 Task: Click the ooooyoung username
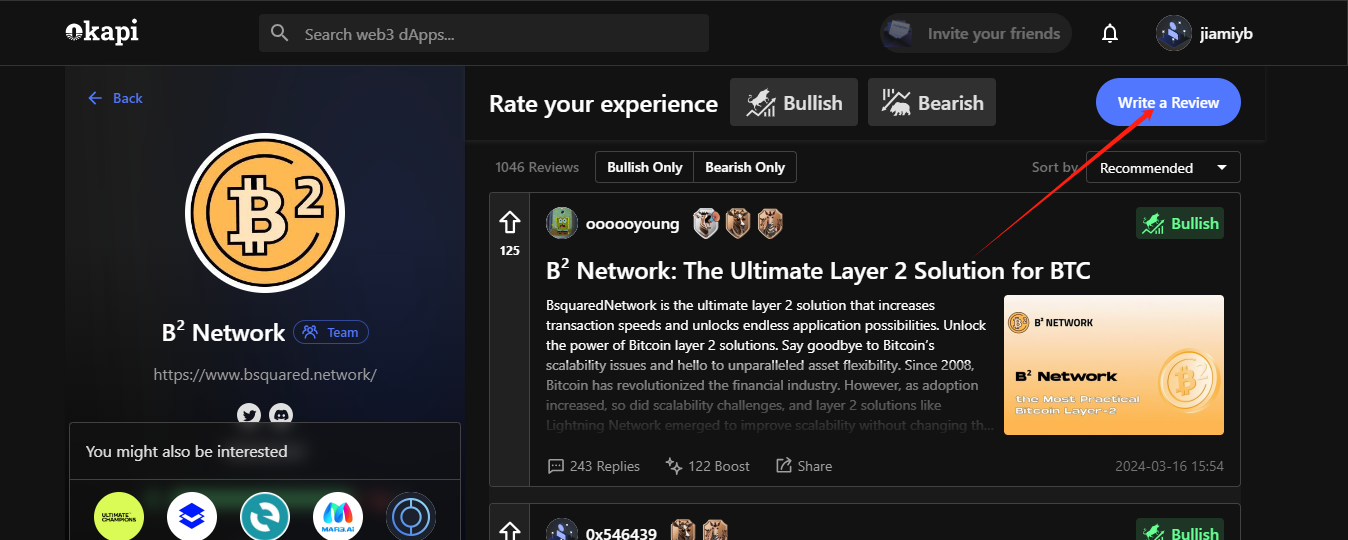click(632, 223)
